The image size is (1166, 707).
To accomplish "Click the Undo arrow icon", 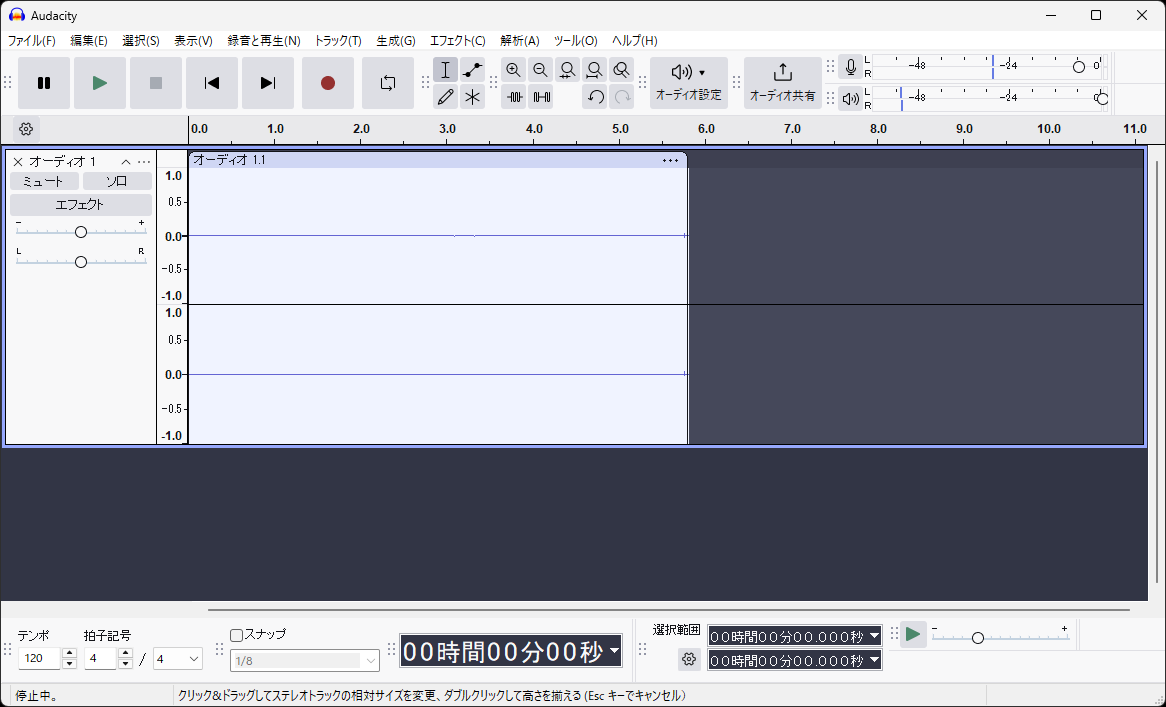I will click(x=595, y=96).
